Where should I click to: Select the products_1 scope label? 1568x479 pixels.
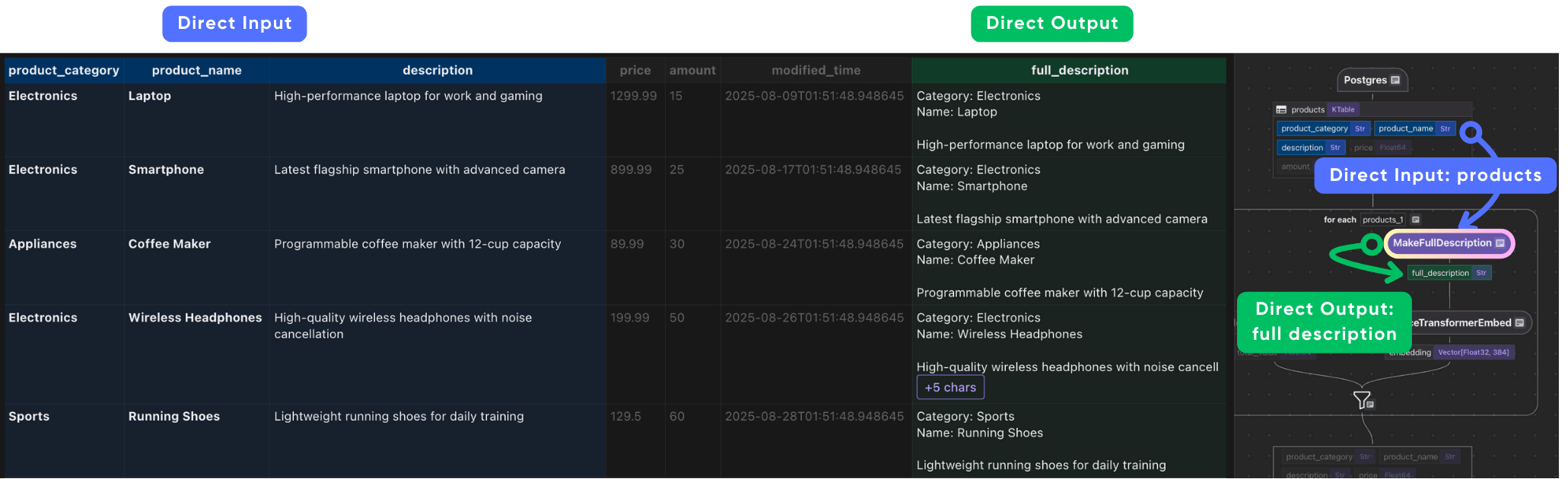pyautogui.click(x=1382, y=220)
